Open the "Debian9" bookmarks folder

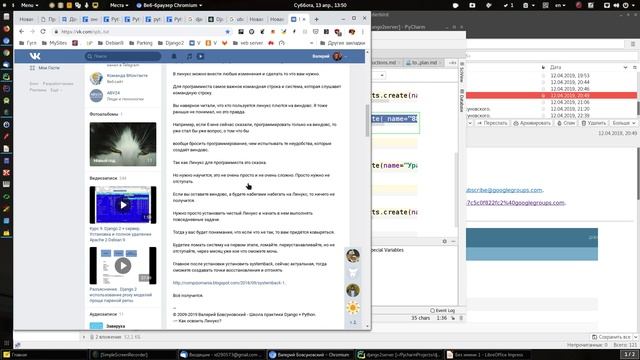111,43
